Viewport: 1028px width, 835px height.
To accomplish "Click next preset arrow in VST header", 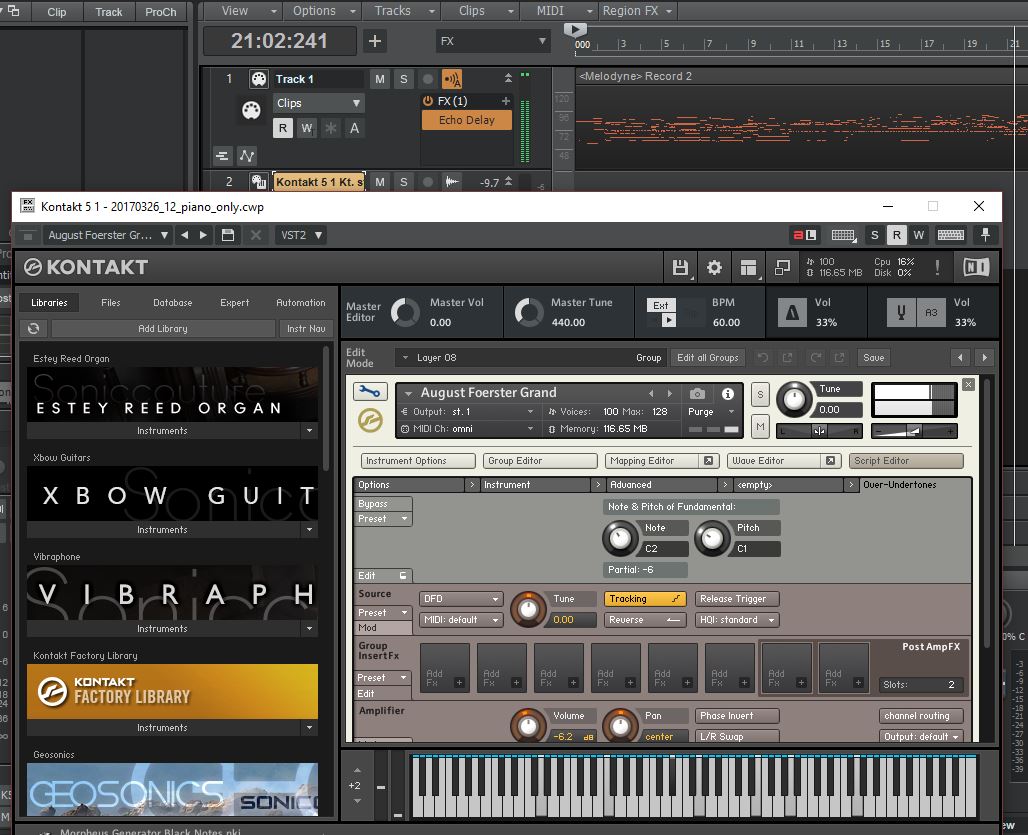I will pos(203,235).
